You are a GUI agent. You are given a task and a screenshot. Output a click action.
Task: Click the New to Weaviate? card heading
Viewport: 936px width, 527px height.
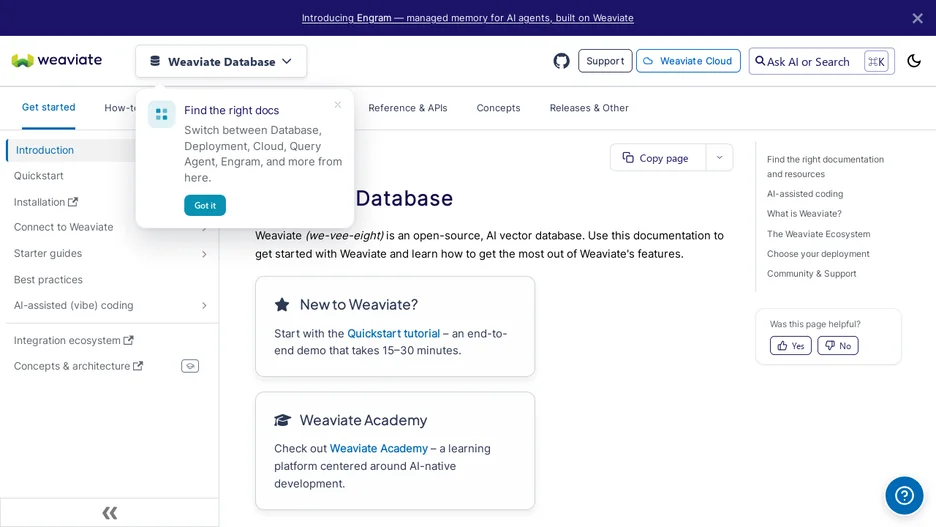pos(358,304)
